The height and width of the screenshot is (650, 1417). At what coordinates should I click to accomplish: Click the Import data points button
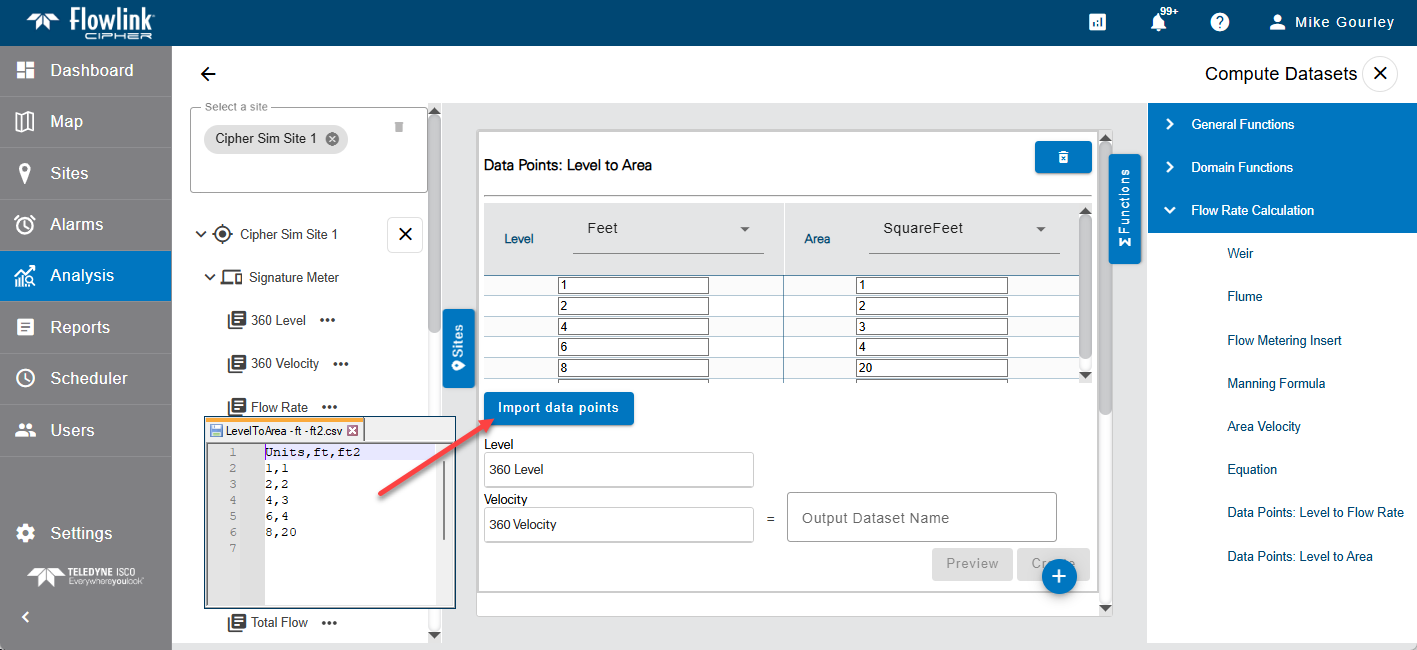(x=558, y=408)
